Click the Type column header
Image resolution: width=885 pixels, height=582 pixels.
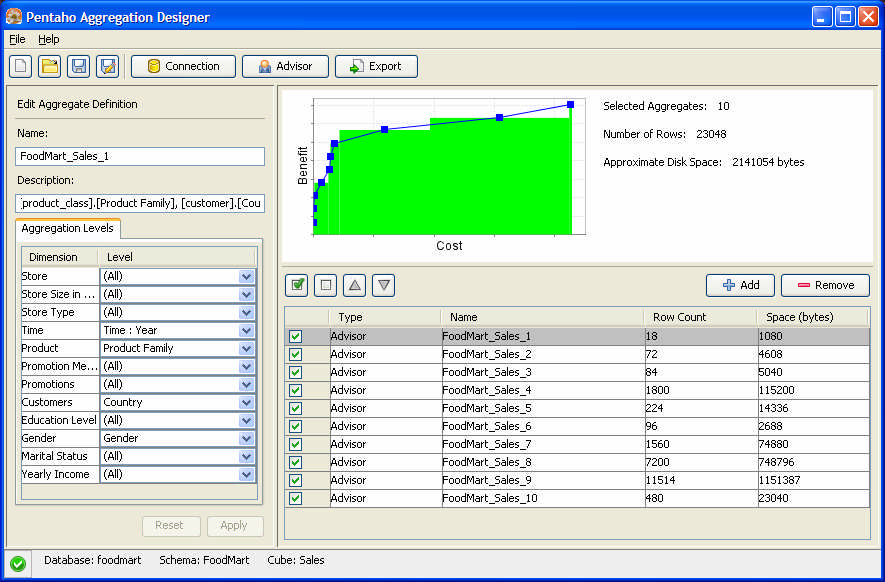[385, 317]
